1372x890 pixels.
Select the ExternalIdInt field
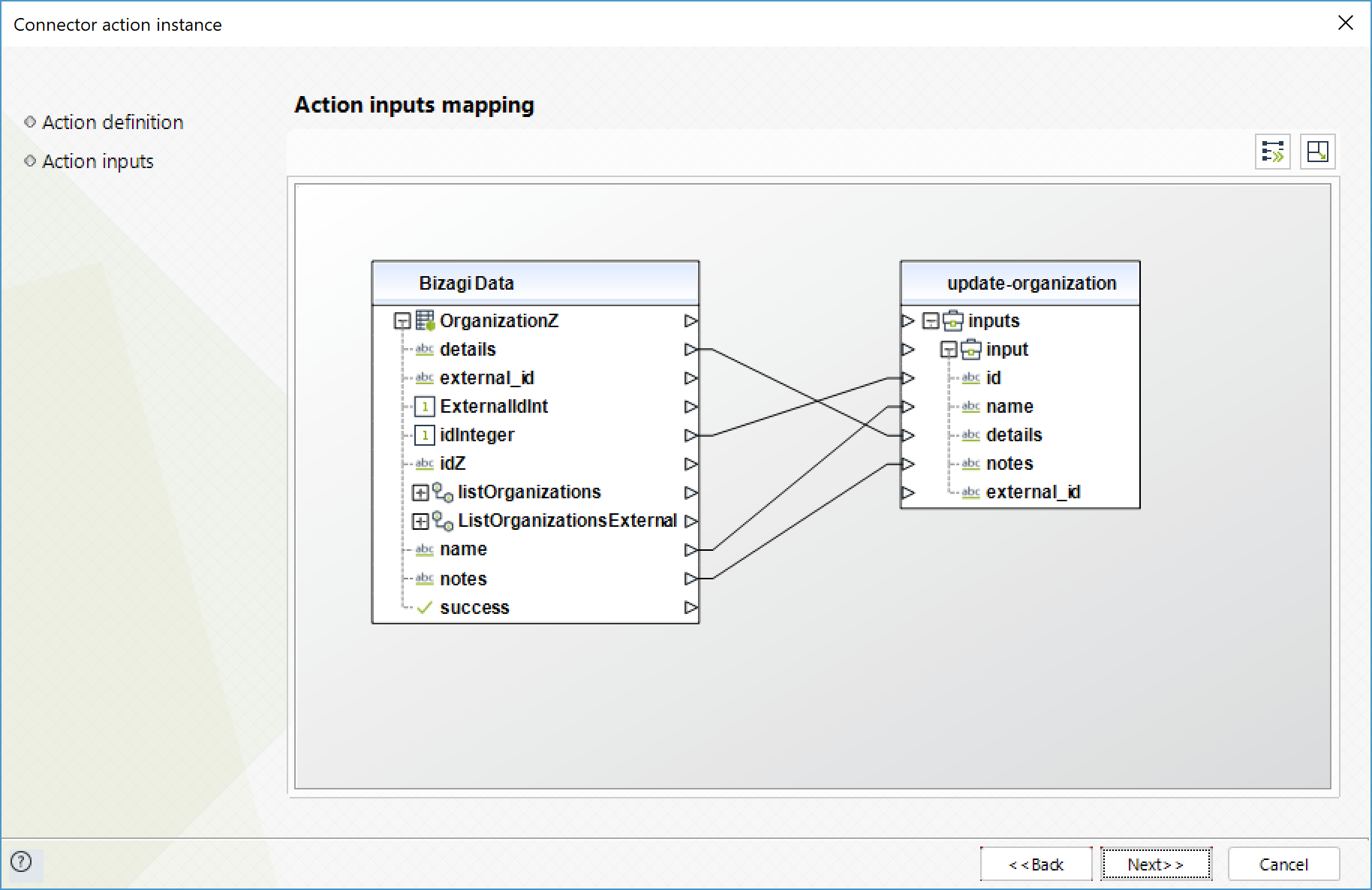494,407
